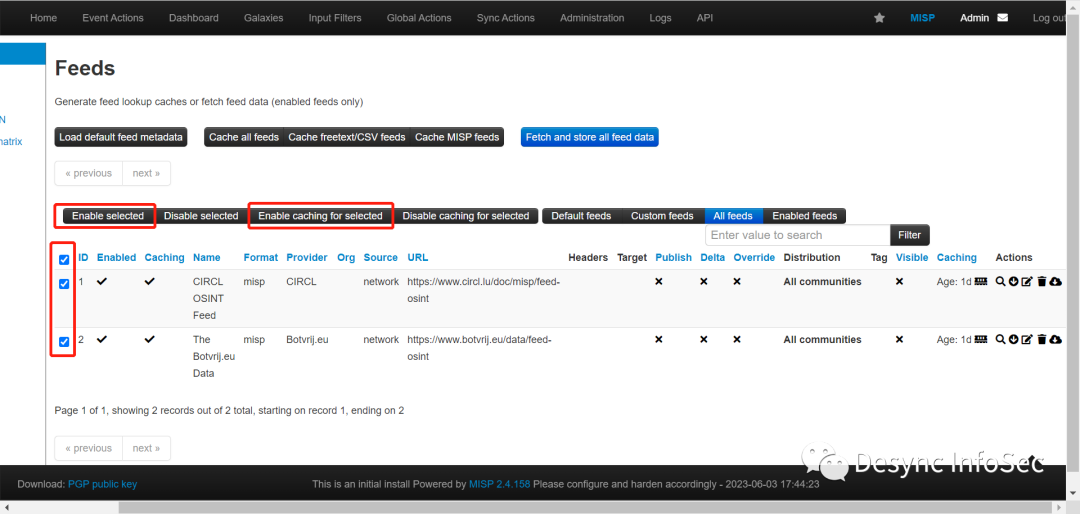Image resolution: width=1080 pixels, height=514 pixels.
Task: Click Cache all feeds button
Action: 243,137
